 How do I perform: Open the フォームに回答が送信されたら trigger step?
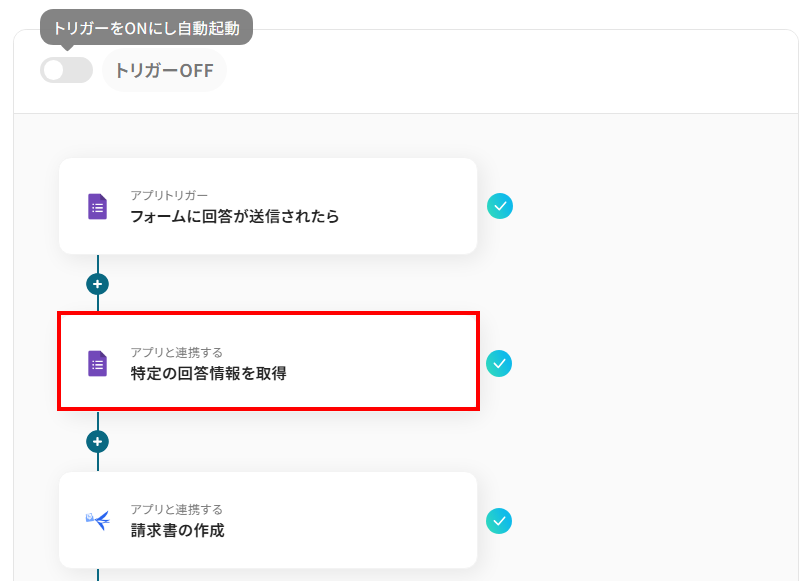[234, 216]
